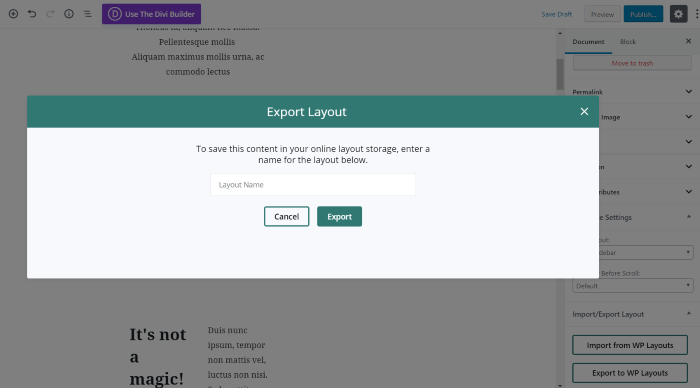The image size is (700, 388).
Task: Collapse the Settings panel arrow
Action: tap(689, 217)
